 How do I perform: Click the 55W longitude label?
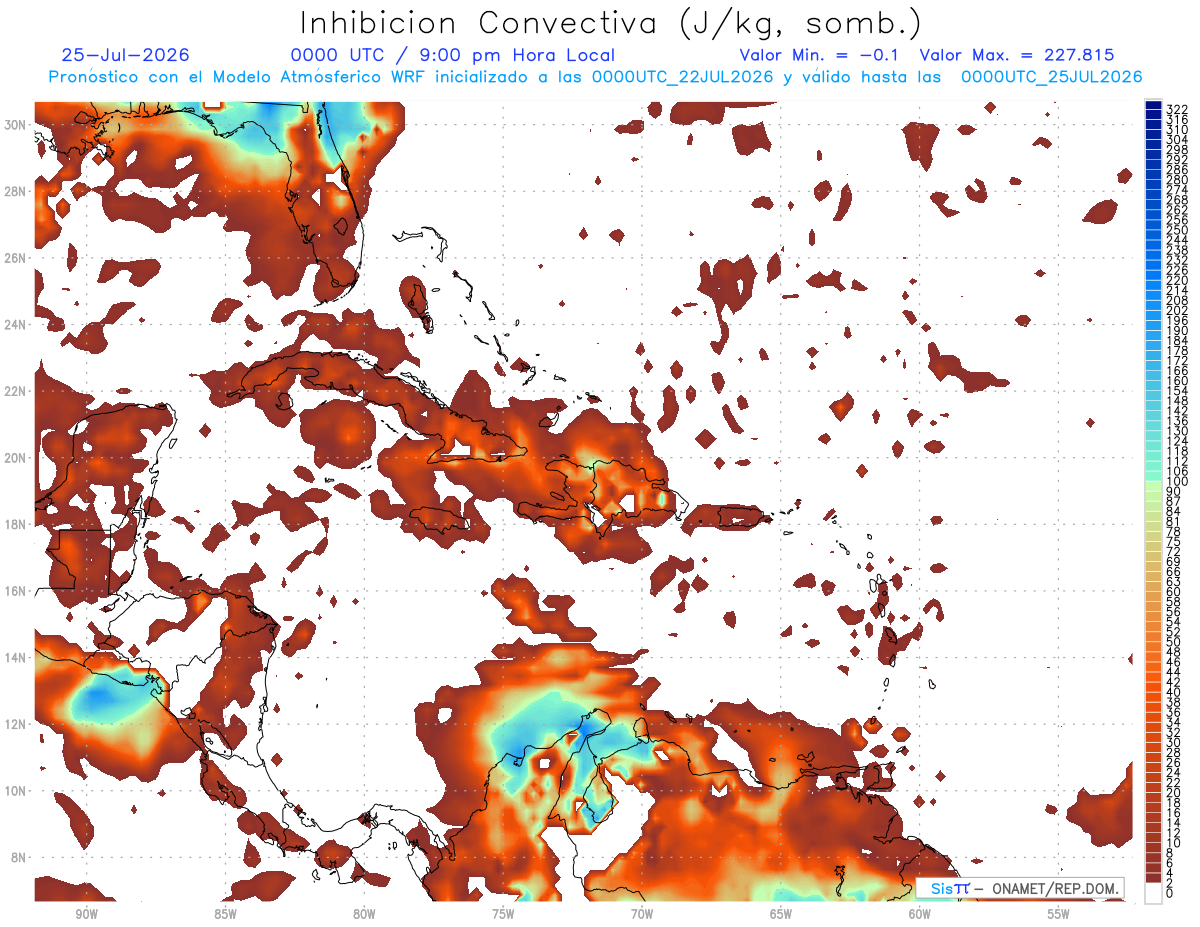[x=1058, y=913]
